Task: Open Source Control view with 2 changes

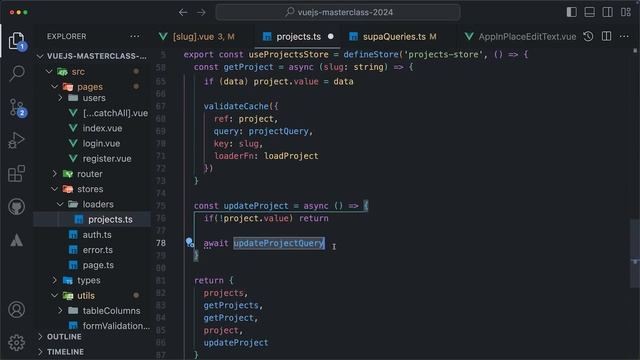Action: 16,107
